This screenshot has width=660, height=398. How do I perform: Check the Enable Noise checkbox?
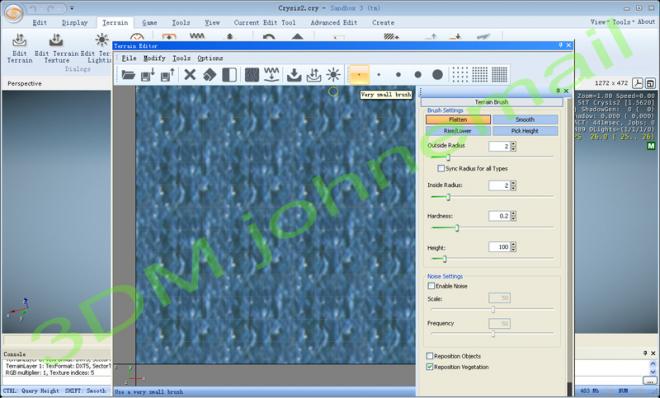[x=431, y=286]
